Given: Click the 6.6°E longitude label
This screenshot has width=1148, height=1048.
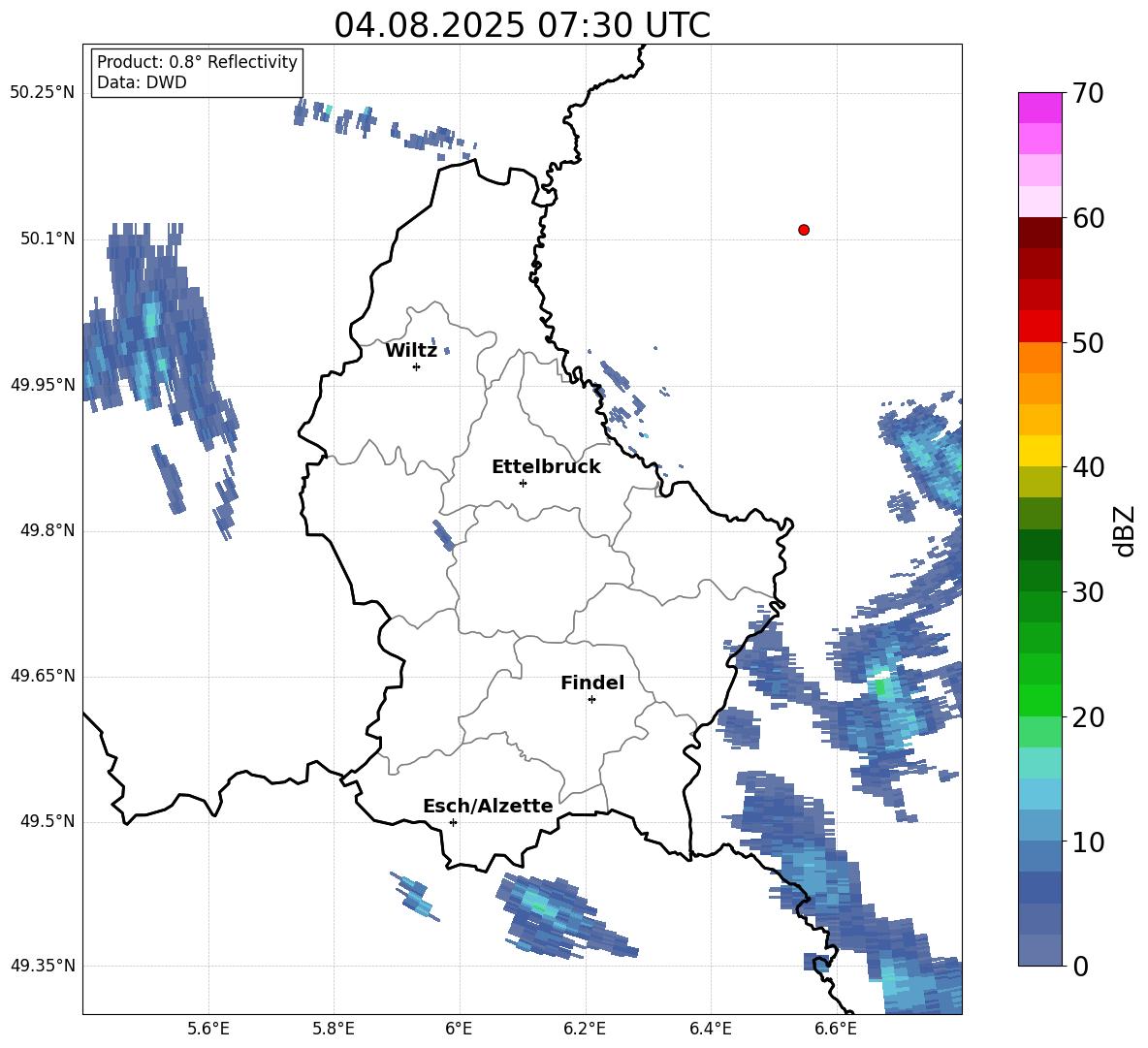Looking at the screenshot, I should (x=836, y=1029).
